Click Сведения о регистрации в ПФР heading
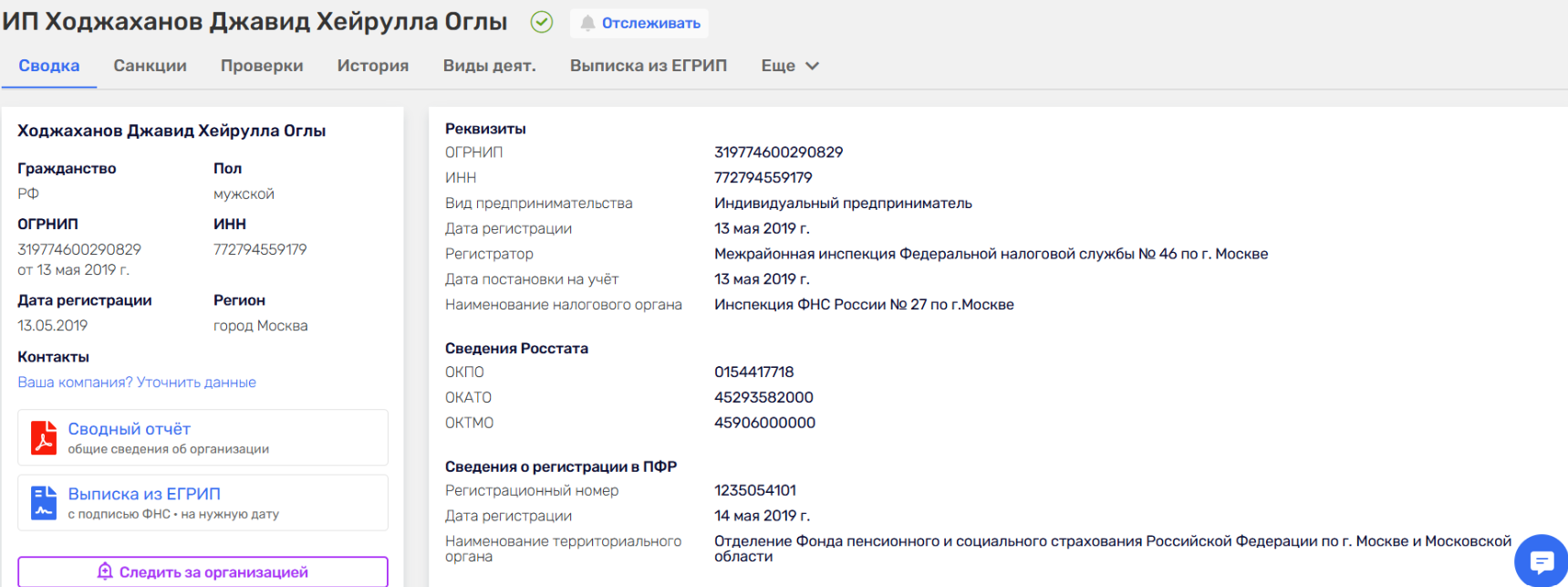 point(561,467)
